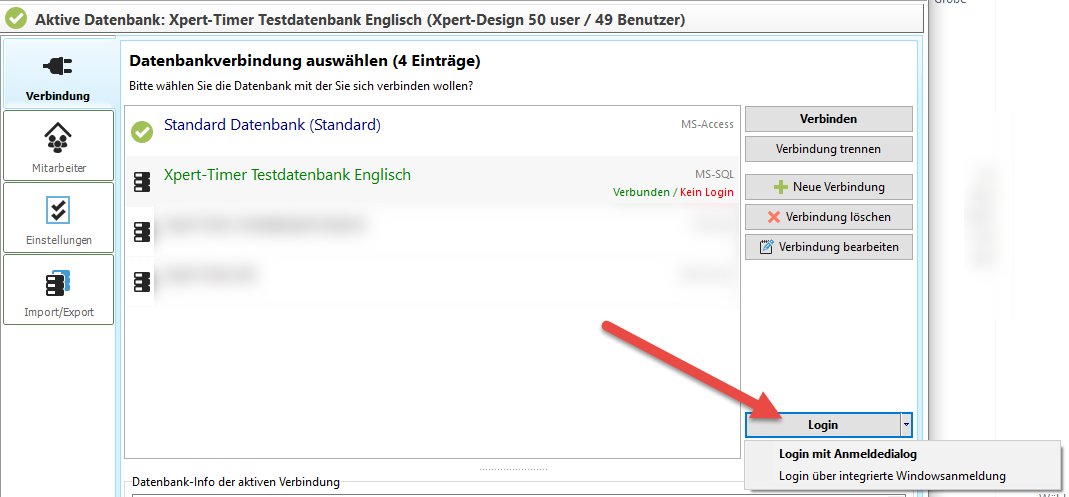Click red X icon of Verbindung löschen
The image size is (1069, 497).
tap(773, 217)
